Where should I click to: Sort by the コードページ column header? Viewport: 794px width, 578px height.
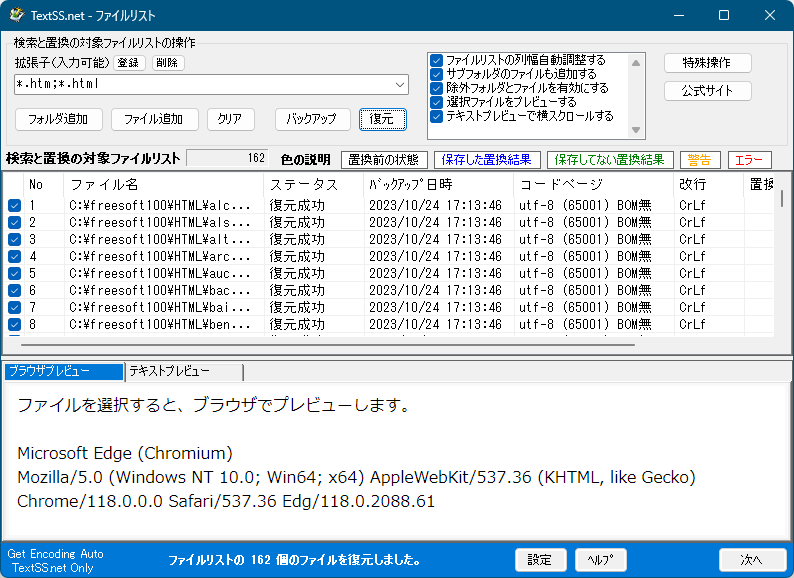593,184
